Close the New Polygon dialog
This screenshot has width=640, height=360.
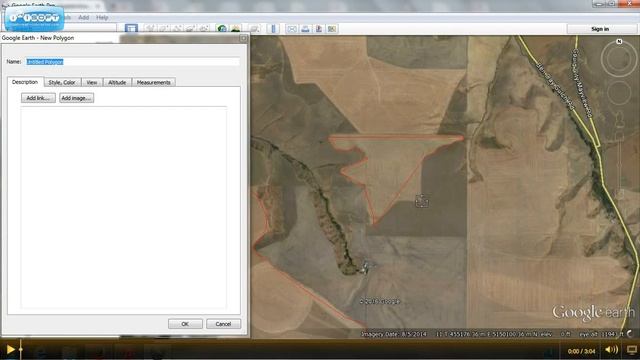(244, 38)
